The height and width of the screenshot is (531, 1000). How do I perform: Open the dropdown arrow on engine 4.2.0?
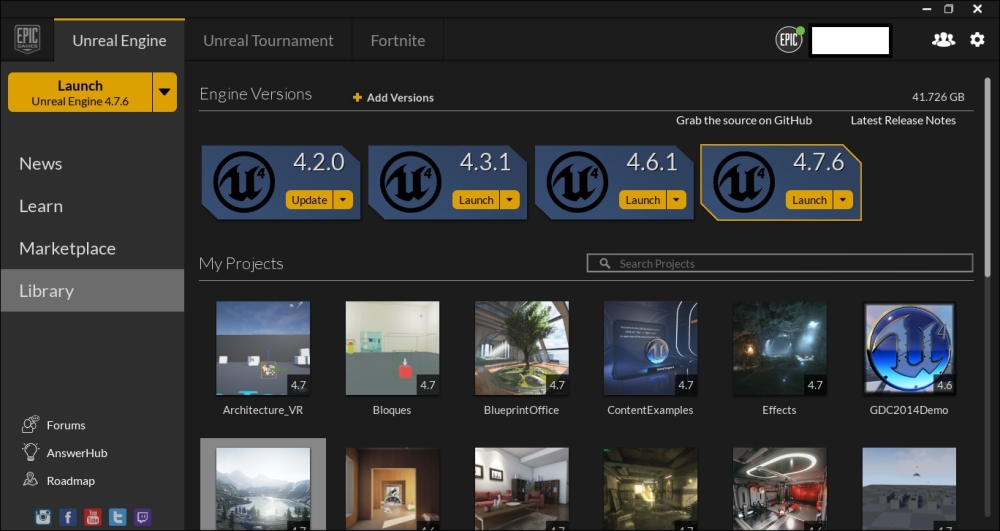[343, 200]
